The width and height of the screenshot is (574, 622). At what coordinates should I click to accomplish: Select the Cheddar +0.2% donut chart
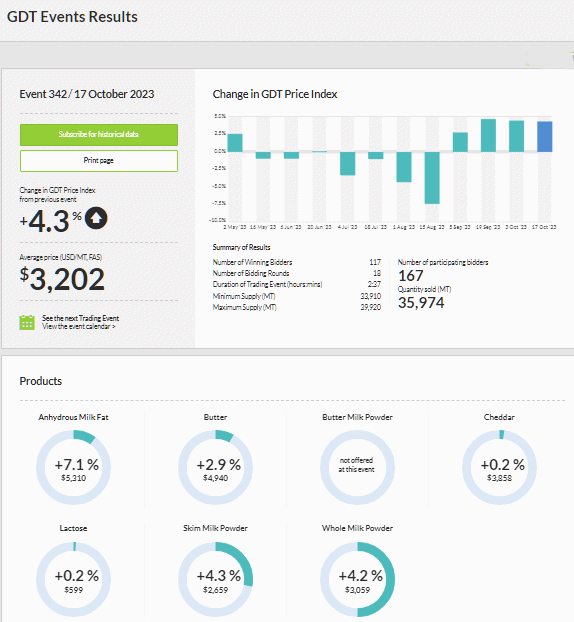point(499,467)
